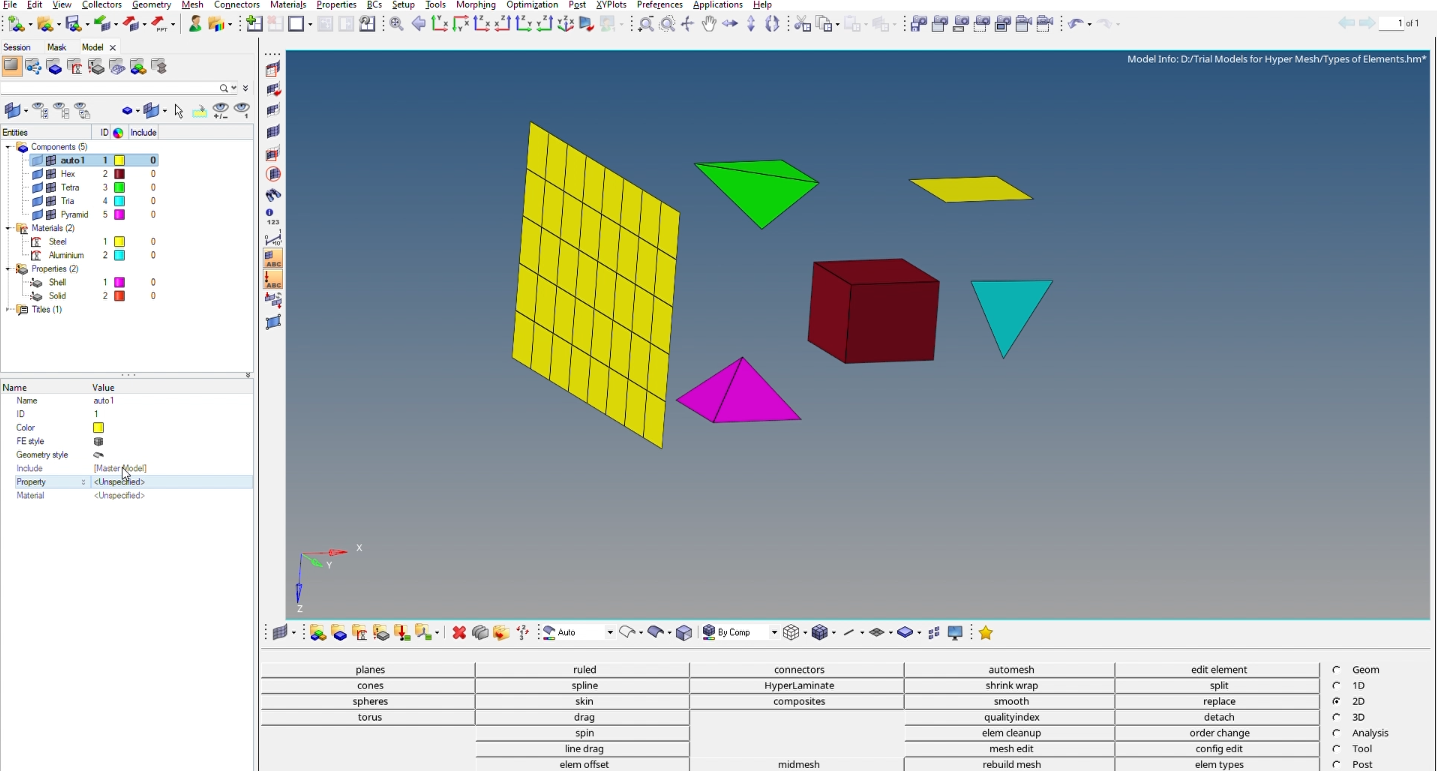Switch to the Geom radio option
Screen dimensions: 1437x771
[1337, 670]
